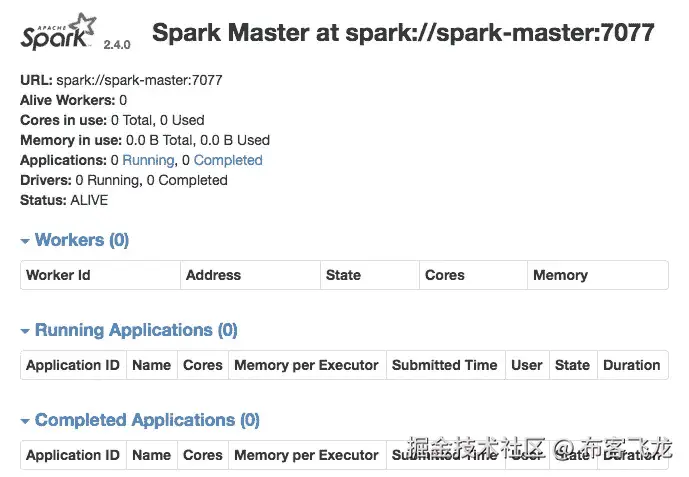Collapse the Completed Applications arrow
689x477 pixels.
pyautogui.click(x=25, y=421)
